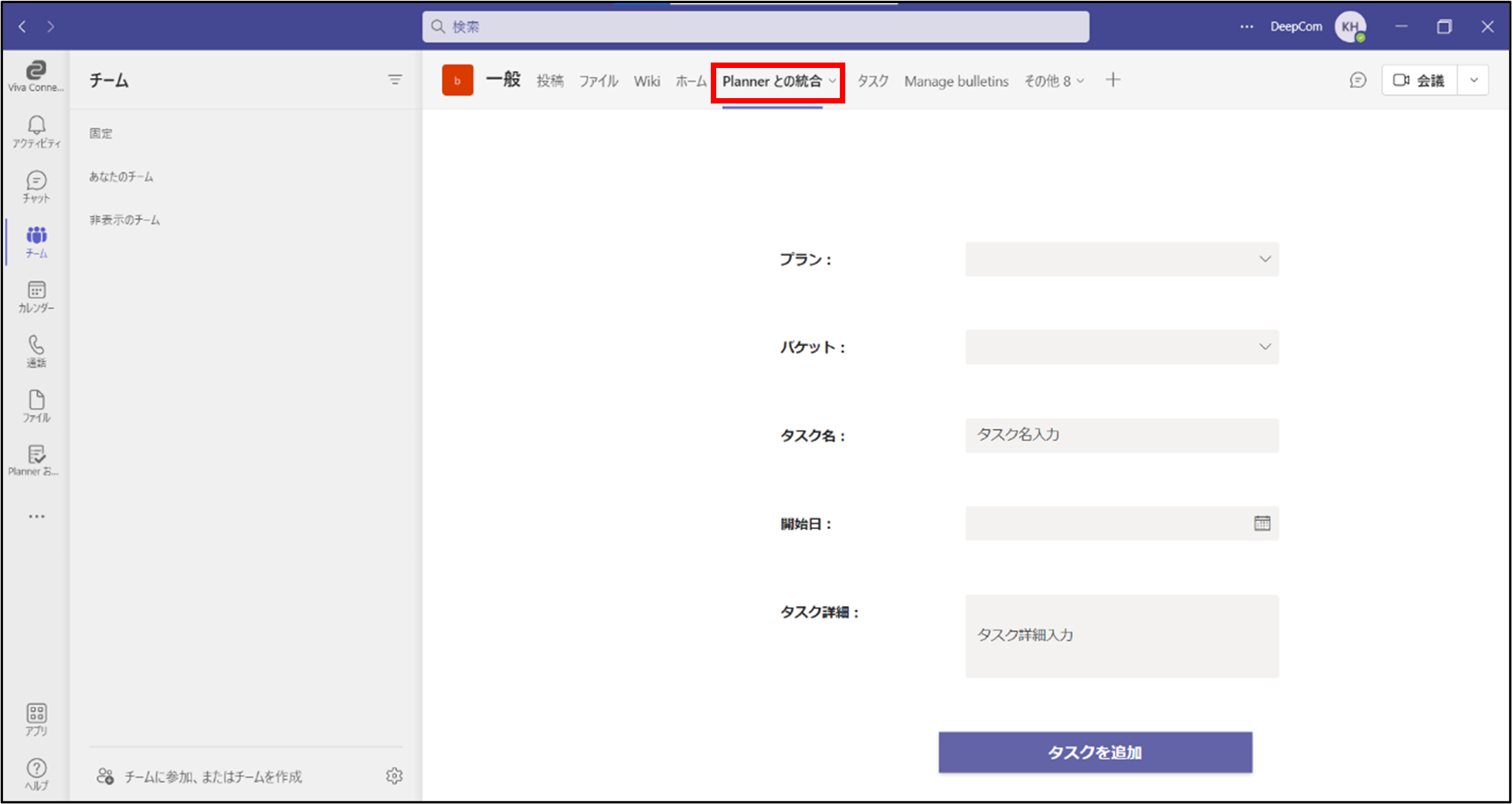Image resolution: width=1512 pixels, height=804 pixels.
Task: Open the Calendar icon in sidebar
Action: 36,297
